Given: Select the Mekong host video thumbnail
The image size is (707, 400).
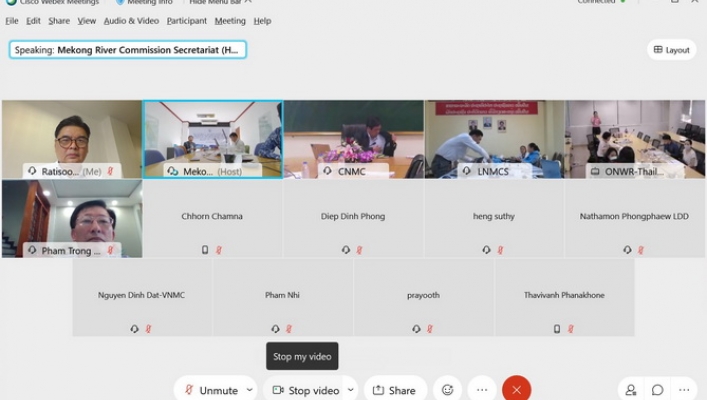Looking at the screenshot, I should tap(213, 139).
